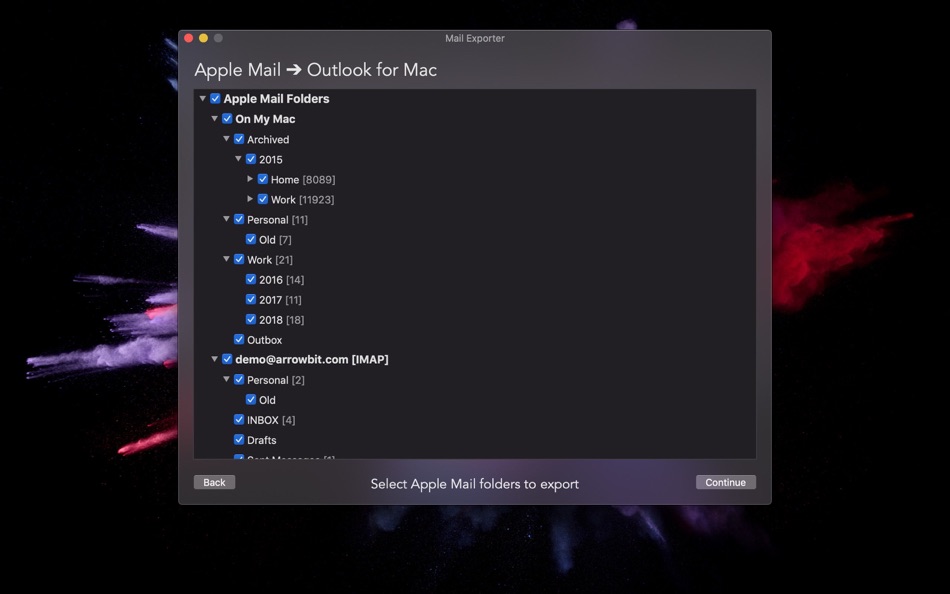Viewport: 950px width, 594px height.
Task: Collapse the On My Mac node
Action: [214, 118]
